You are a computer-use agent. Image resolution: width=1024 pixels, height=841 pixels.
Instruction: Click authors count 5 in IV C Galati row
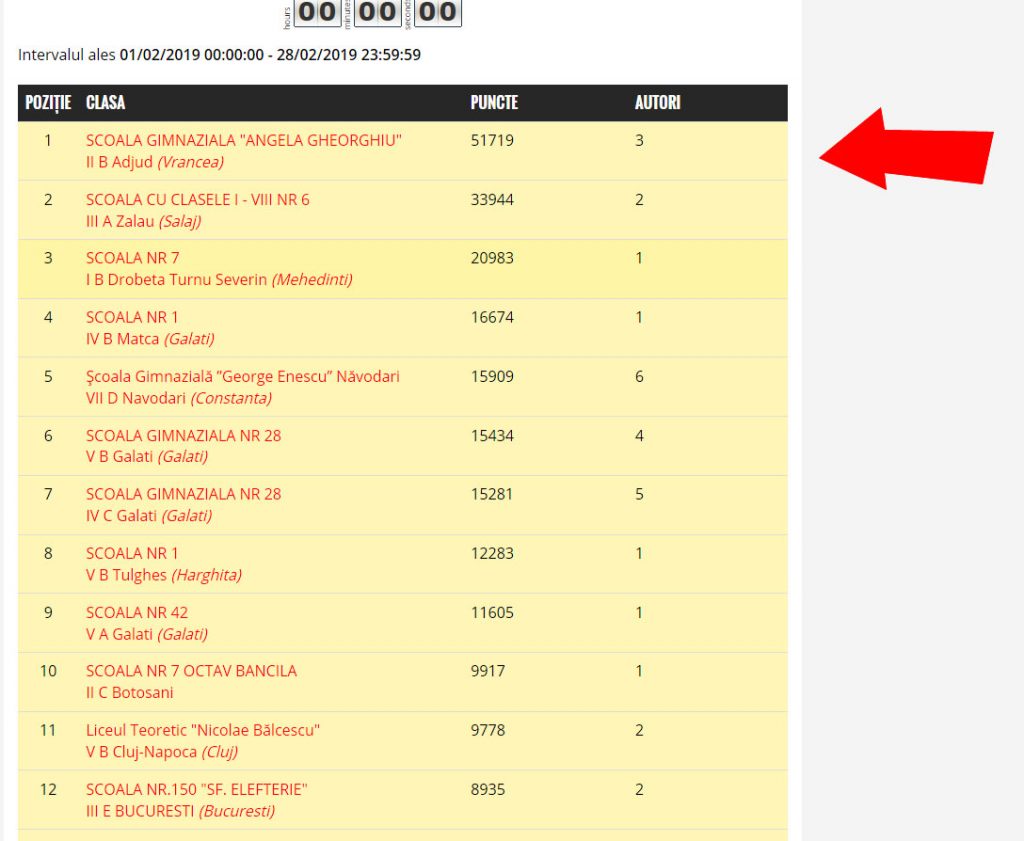(x=639, y=494)
